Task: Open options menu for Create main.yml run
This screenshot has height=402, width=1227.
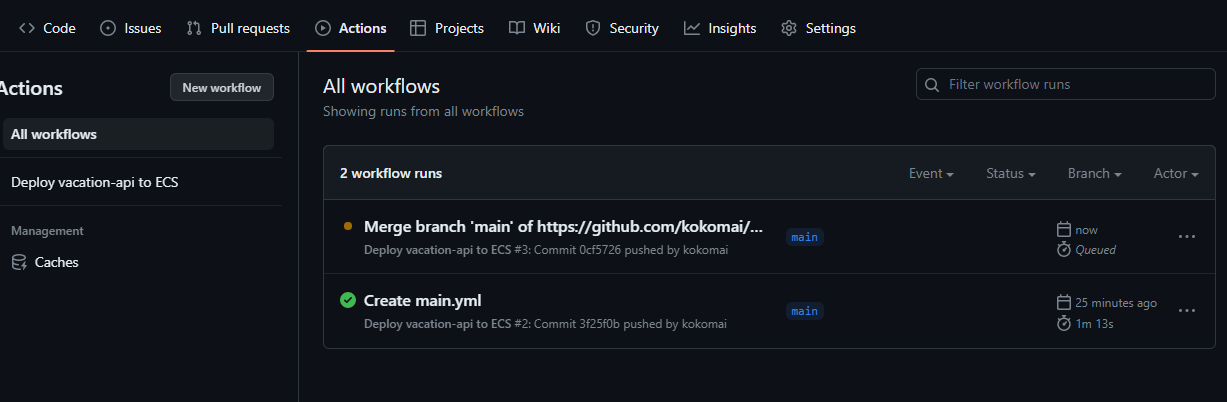Action: point(1187,311)
